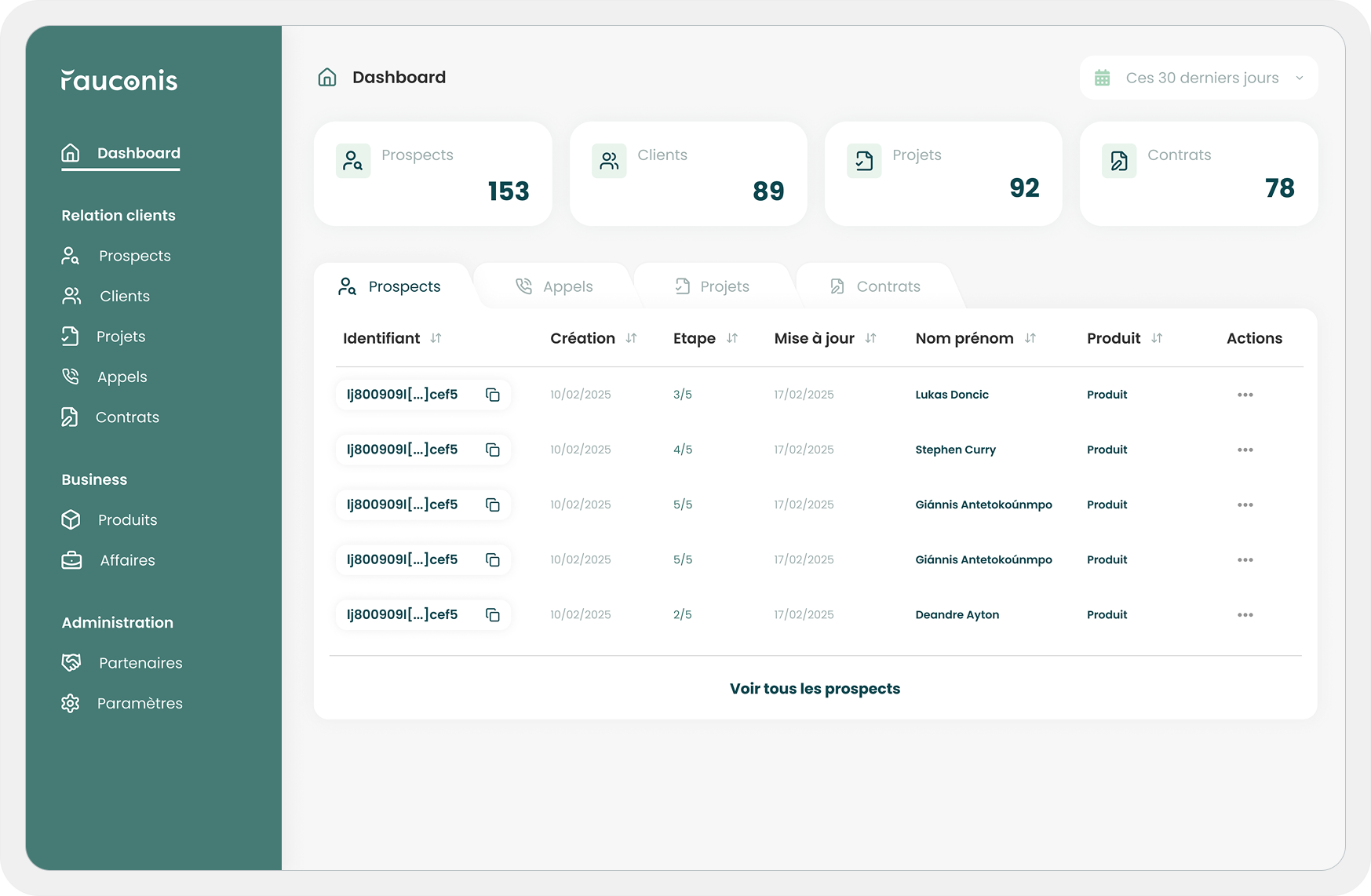Select the Prospects icon in the sidebar

coord(71,255)
